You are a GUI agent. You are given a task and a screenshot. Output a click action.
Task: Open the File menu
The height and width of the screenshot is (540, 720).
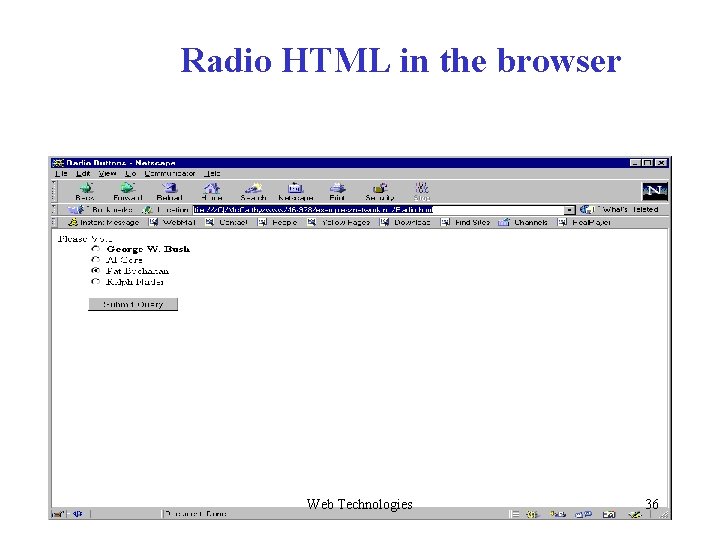[61, 174]
